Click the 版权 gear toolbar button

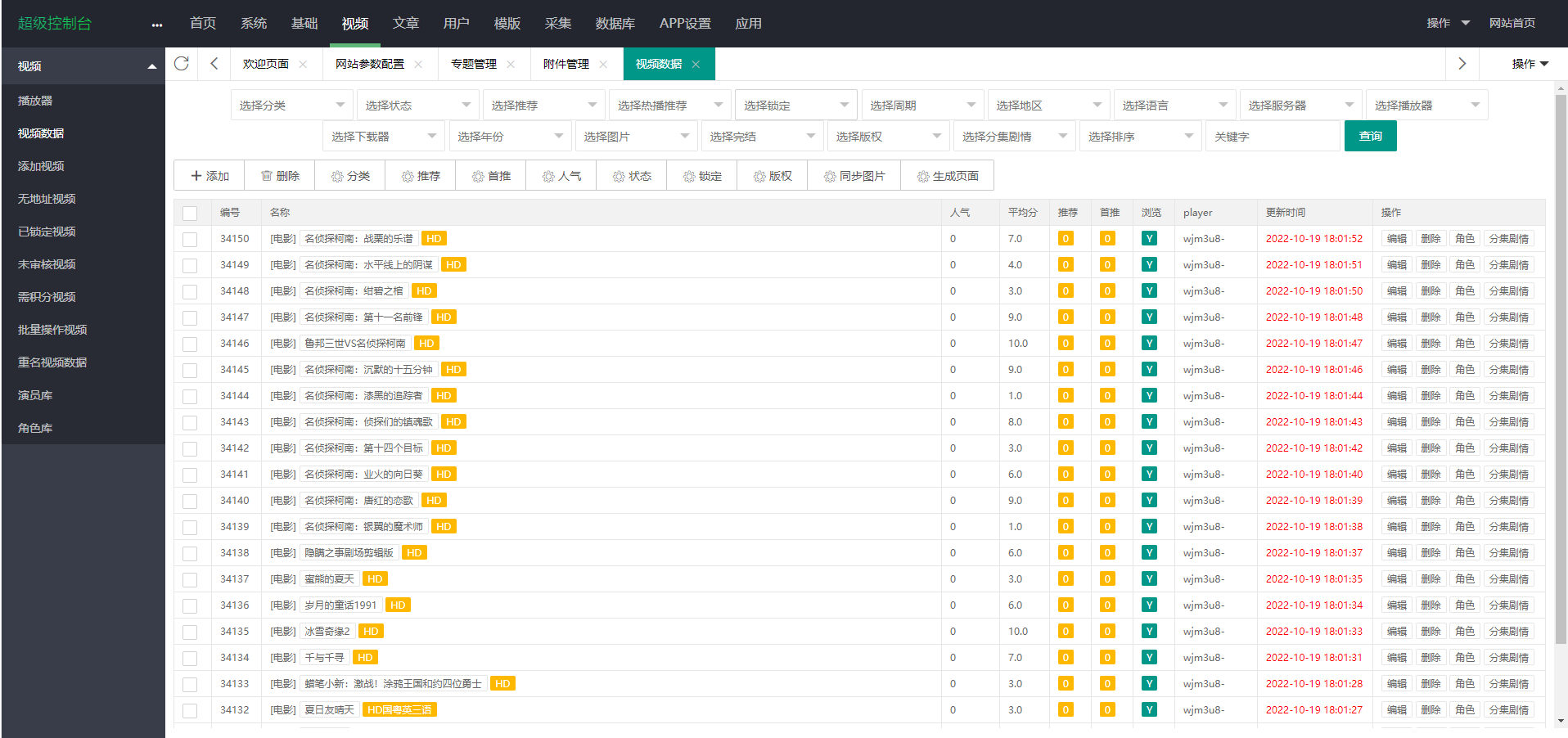(x=773, y=176)
